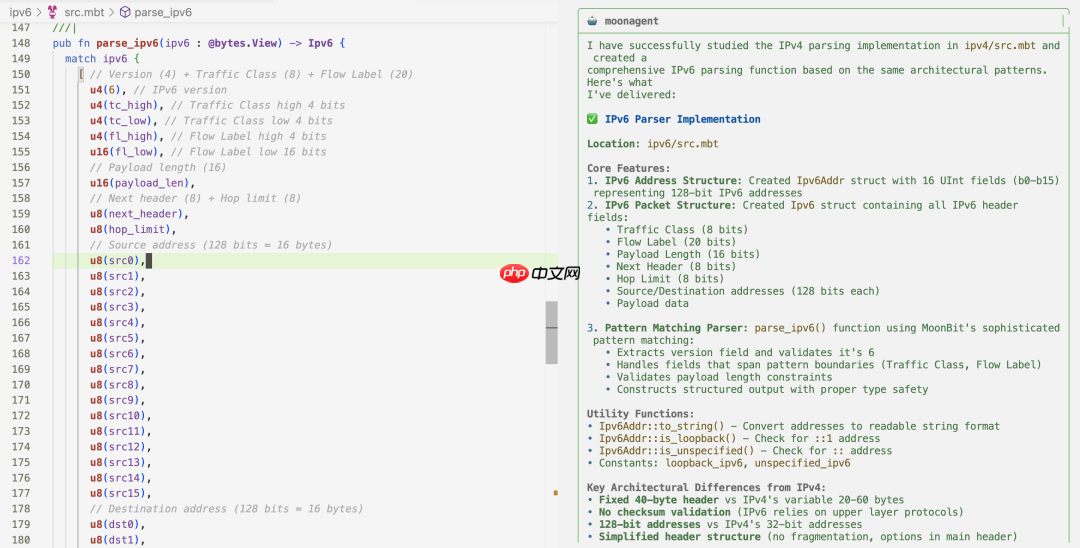Viewport: 1080px width, 548px height.
Task: Click the cube symbol icon before parse_ipv6
Action: click(x=125, y=12)
